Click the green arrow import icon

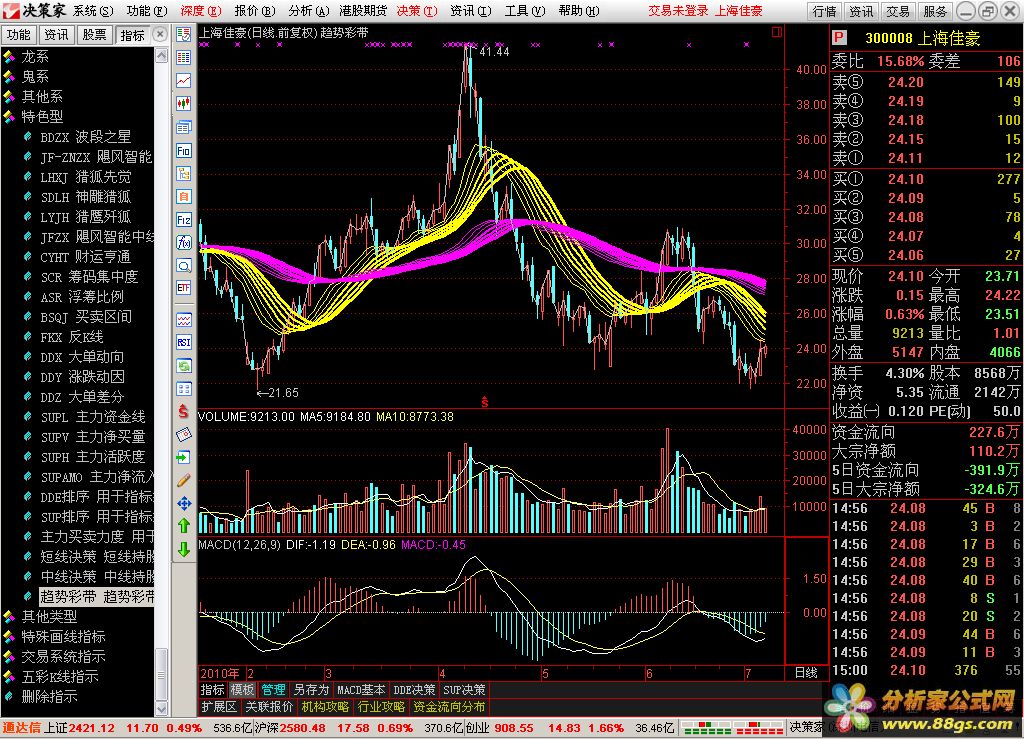point(184,457)
